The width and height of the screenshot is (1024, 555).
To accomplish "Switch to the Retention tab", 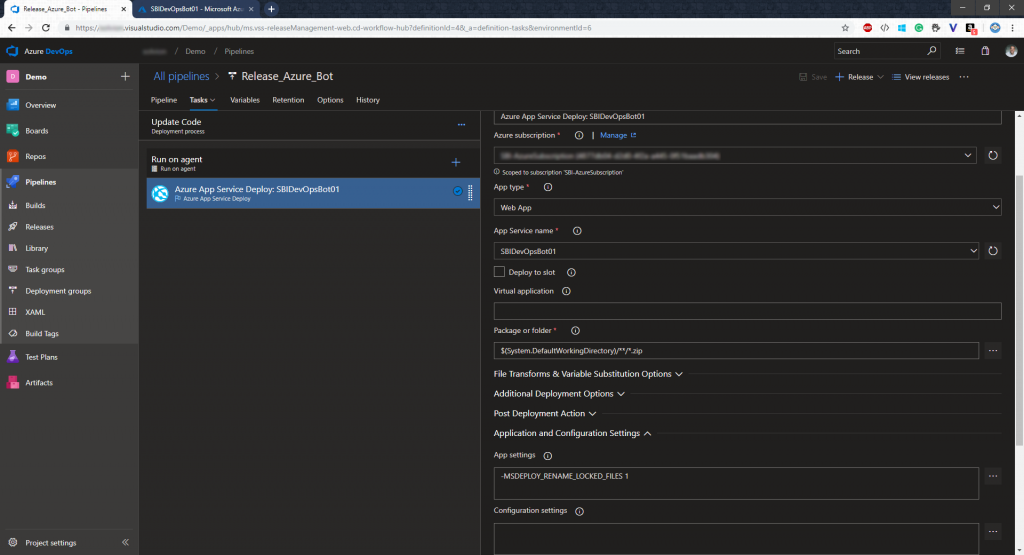I will tap(288, 100).
